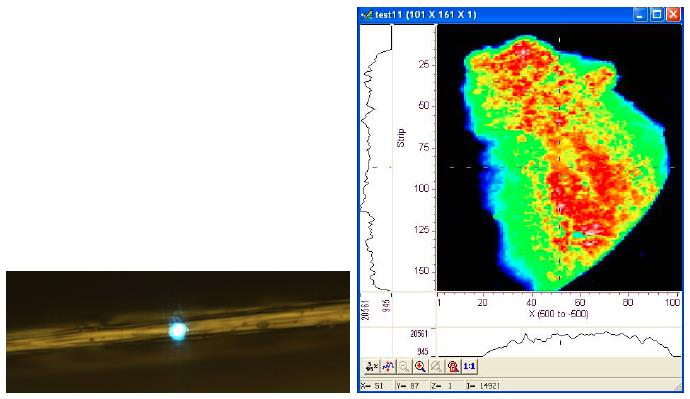Maximize the test11 window

[657, 15]
